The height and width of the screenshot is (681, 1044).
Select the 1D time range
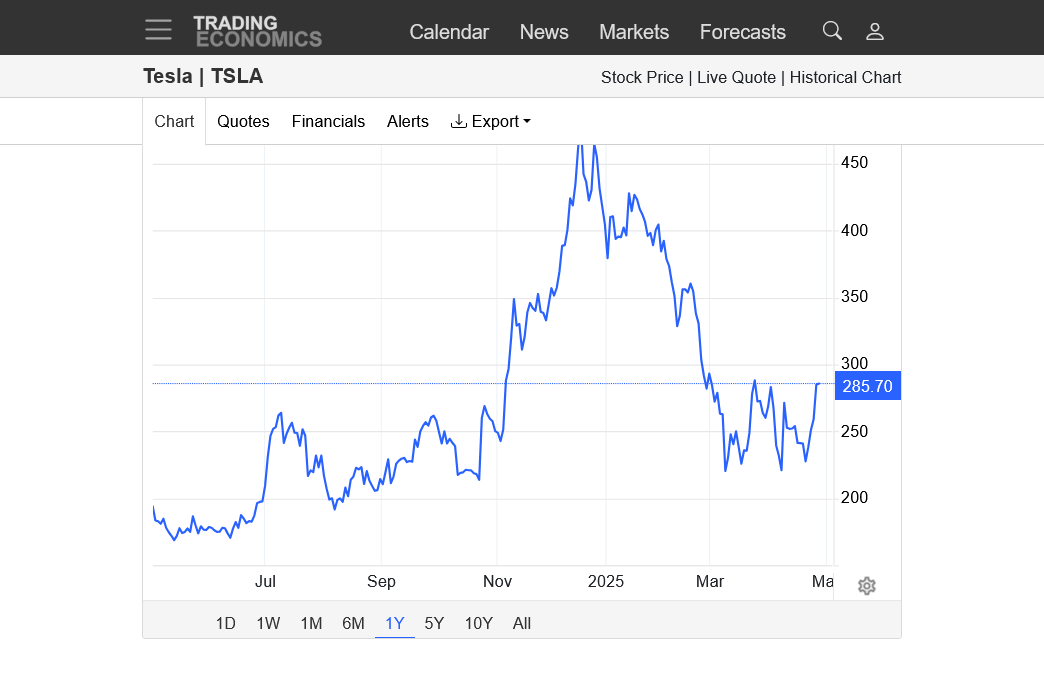pos(226,623)
